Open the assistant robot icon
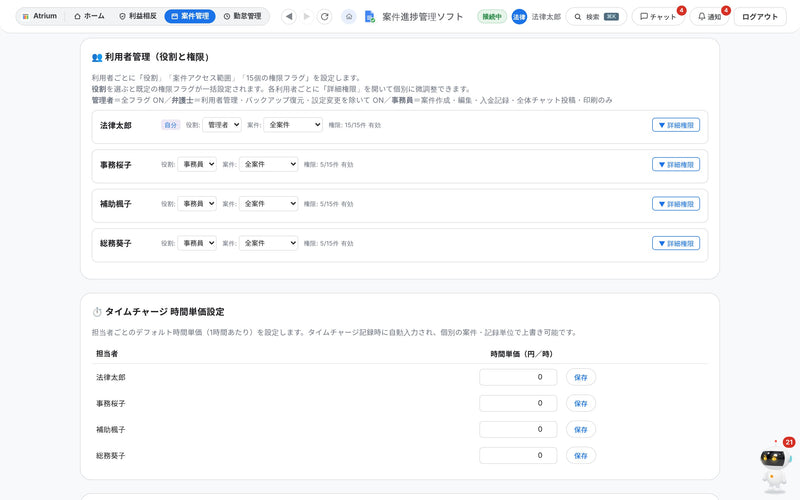The width and height of the screenshot is (800, 500). [775, 468]
